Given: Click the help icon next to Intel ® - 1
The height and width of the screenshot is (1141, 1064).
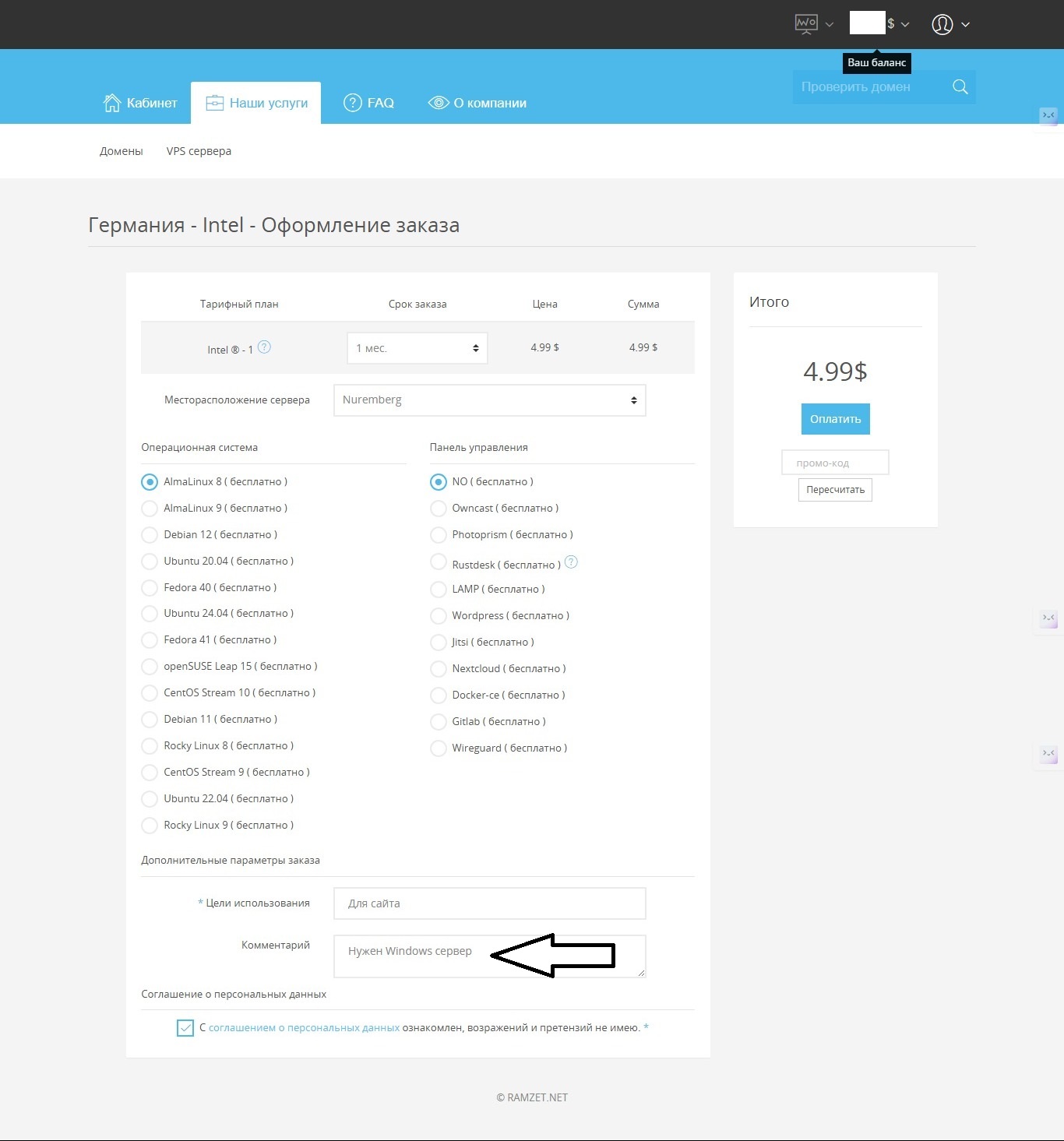Looking at the screenshot, I should (x=264, y=347).
